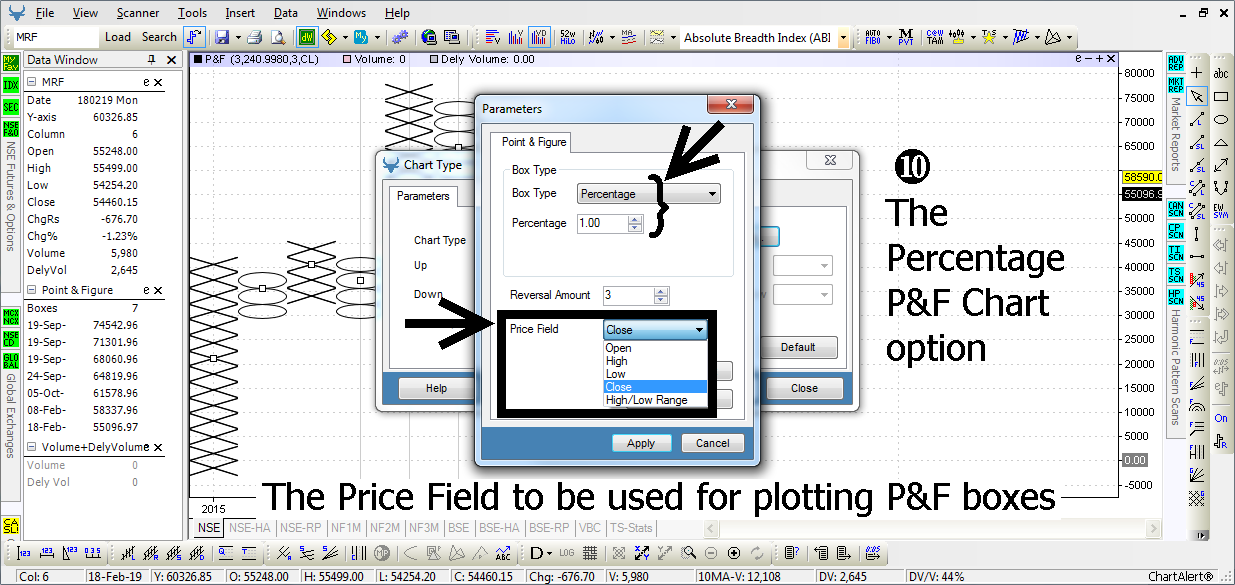Click the zoom magnifier icon in bottom toolbar
The image size is (1235, 585).
click(689, 553)
